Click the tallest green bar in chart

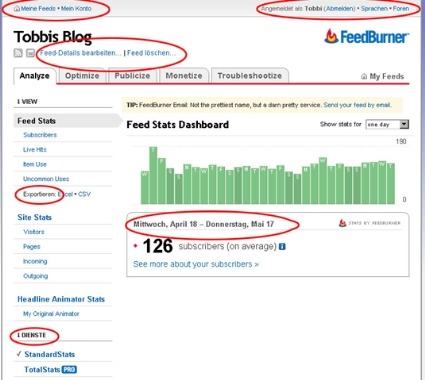[x=153, y=175]
